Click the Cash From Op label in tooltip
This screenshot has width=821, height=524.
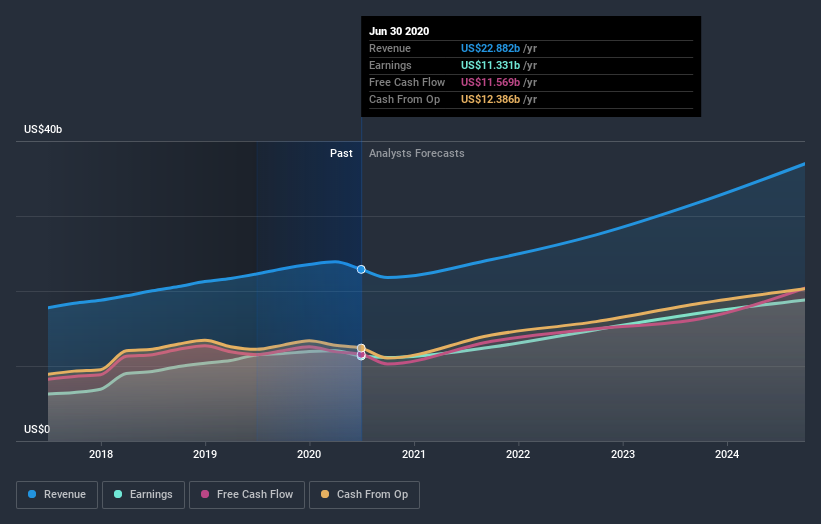(x=404, y=99)
